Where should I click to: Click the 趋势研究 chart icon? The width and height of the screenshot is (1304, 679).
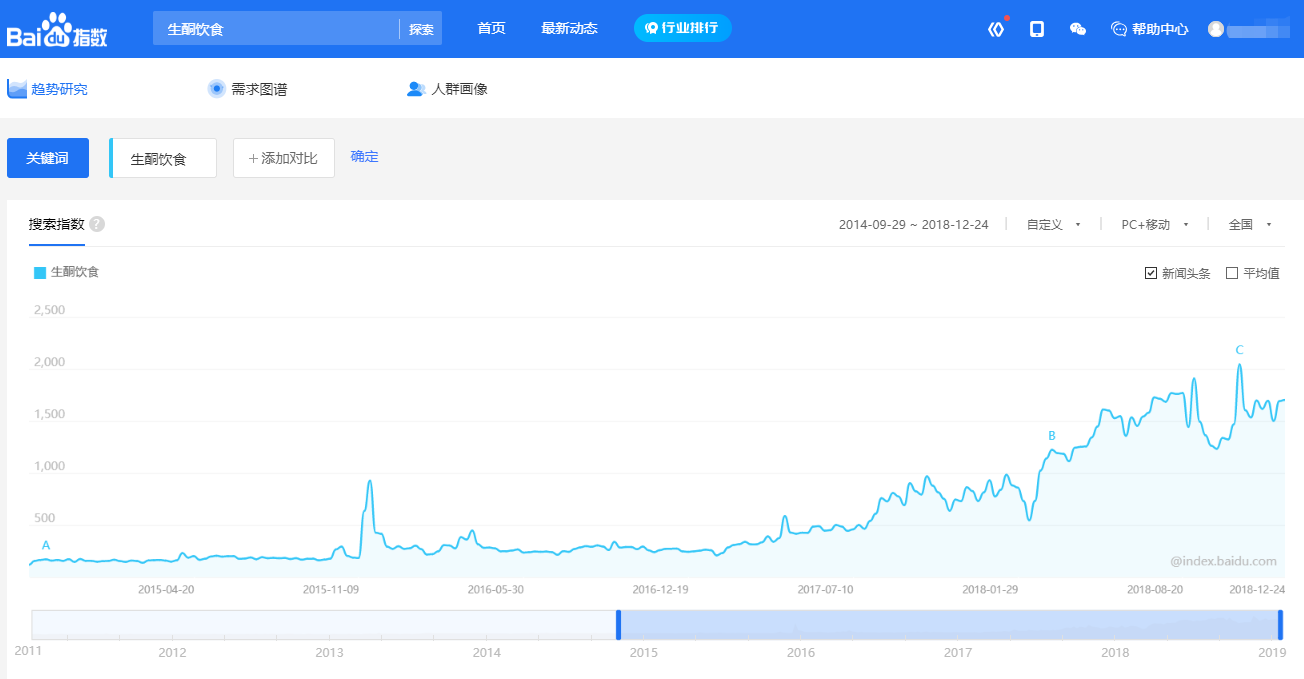click(17, 89)
